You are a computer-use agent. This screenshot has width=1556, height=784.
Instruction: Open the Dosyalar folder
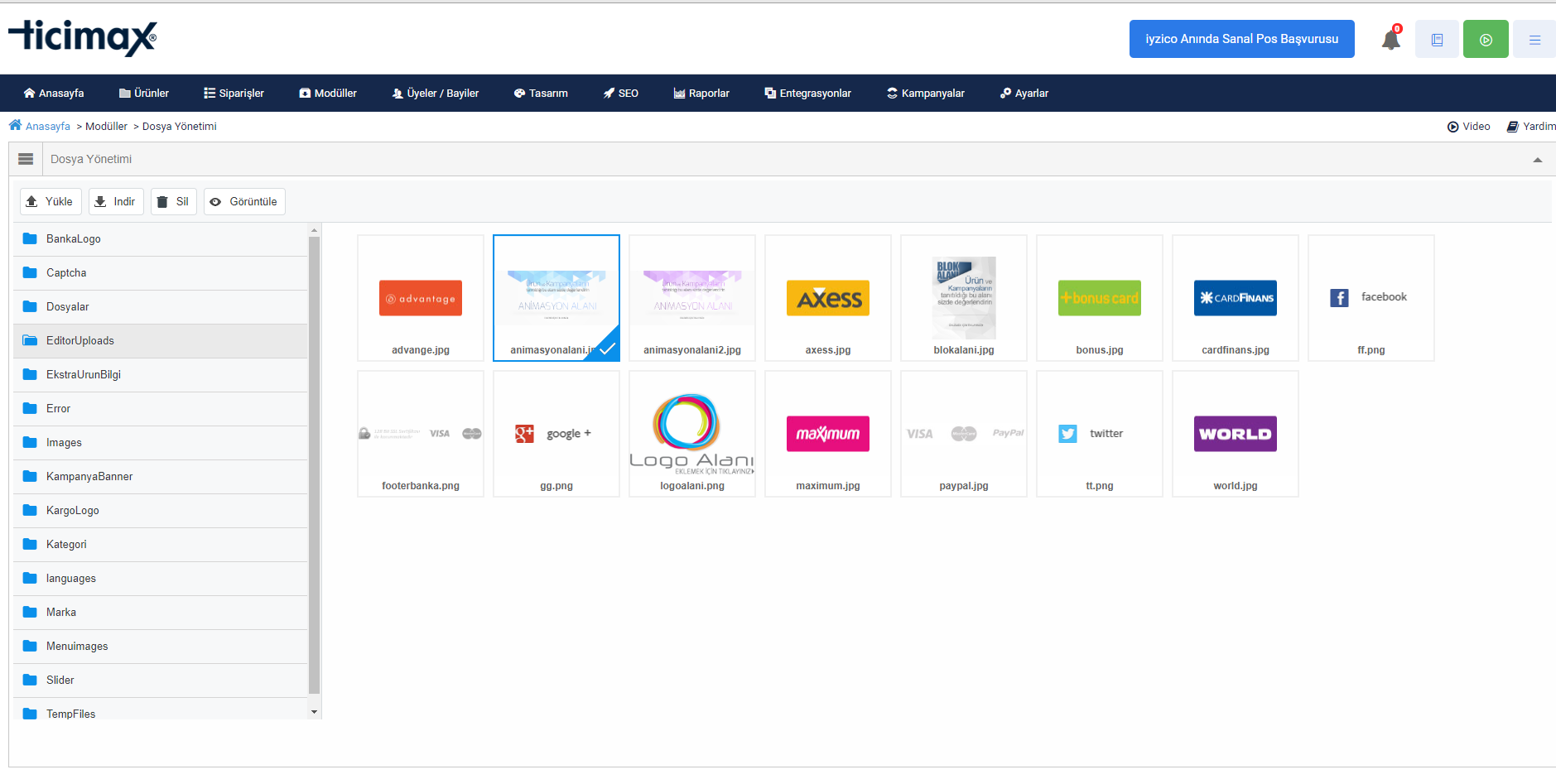click(161, 306)
